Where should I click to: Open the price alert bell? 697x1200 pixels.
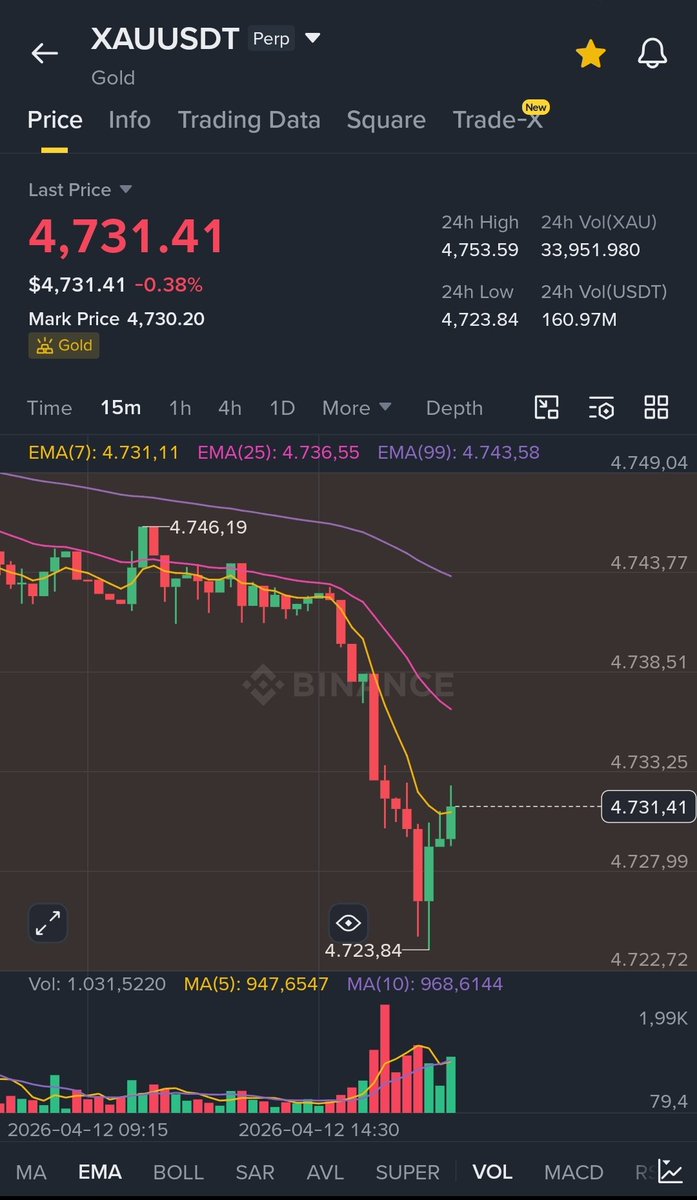click(x=652, y=54)
